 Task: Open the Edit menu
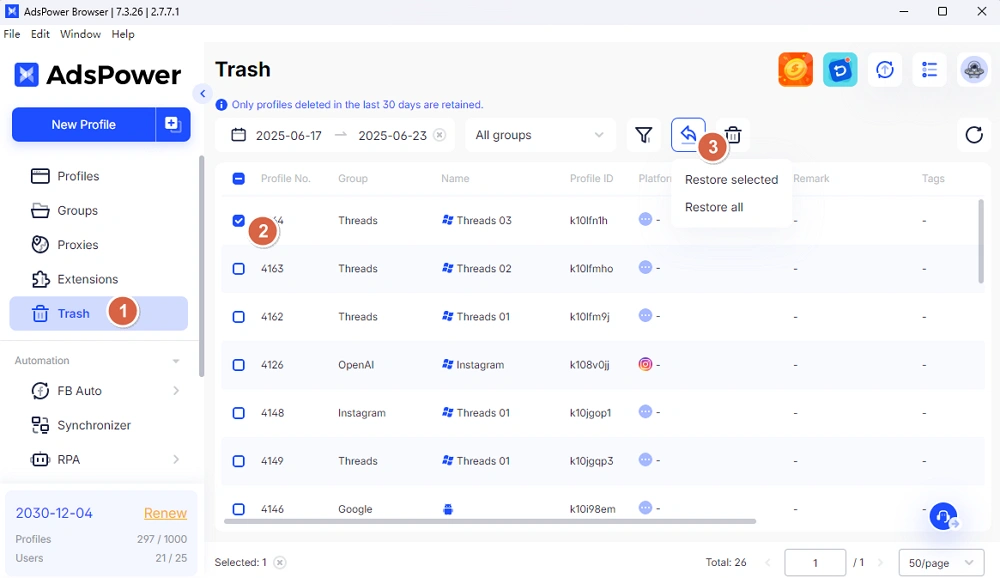[40, 34]
